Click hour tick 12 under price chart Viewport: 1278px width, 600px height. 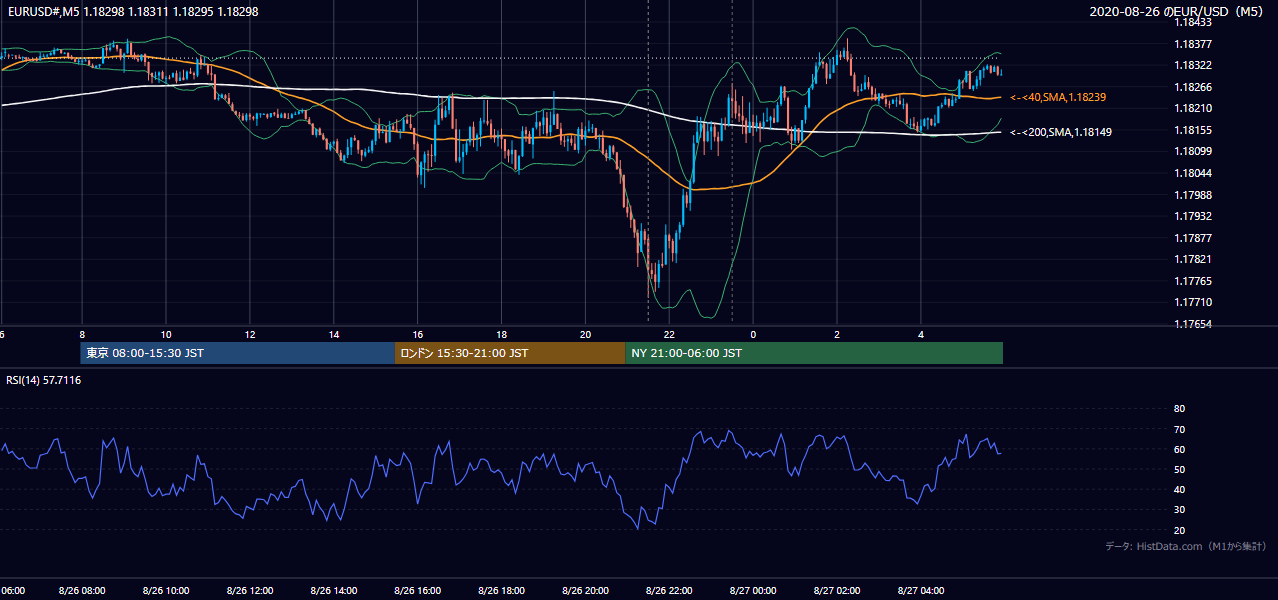coord(250,335)
